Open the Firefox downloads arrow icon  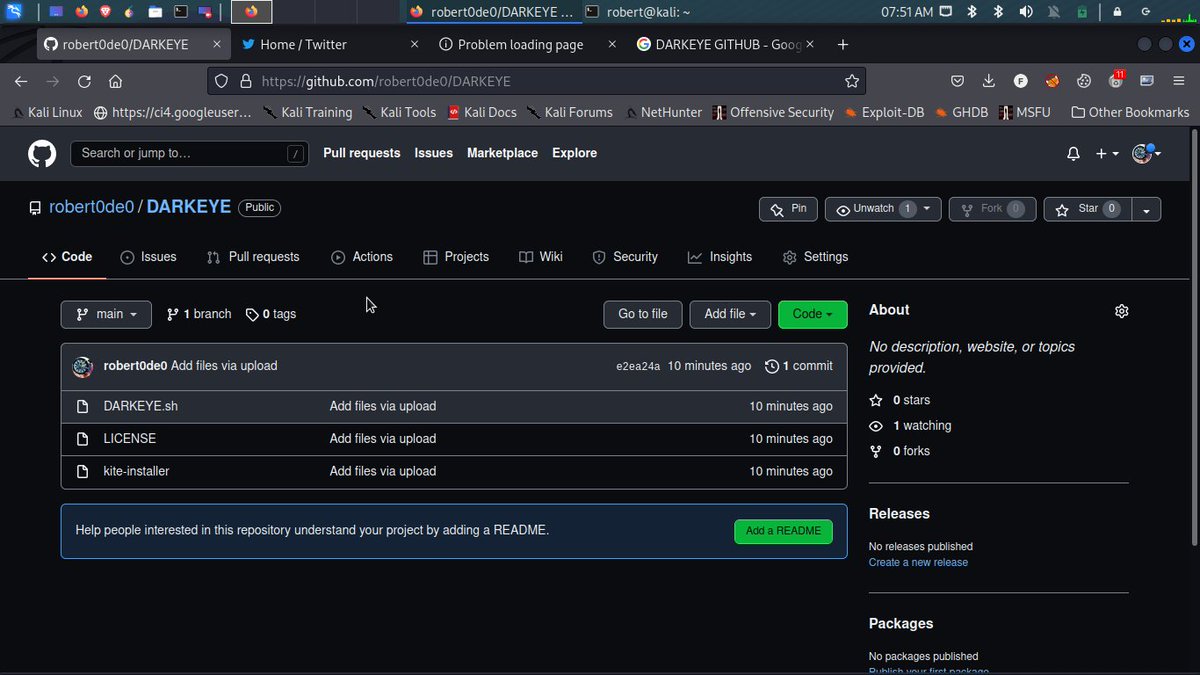[989, 81]
